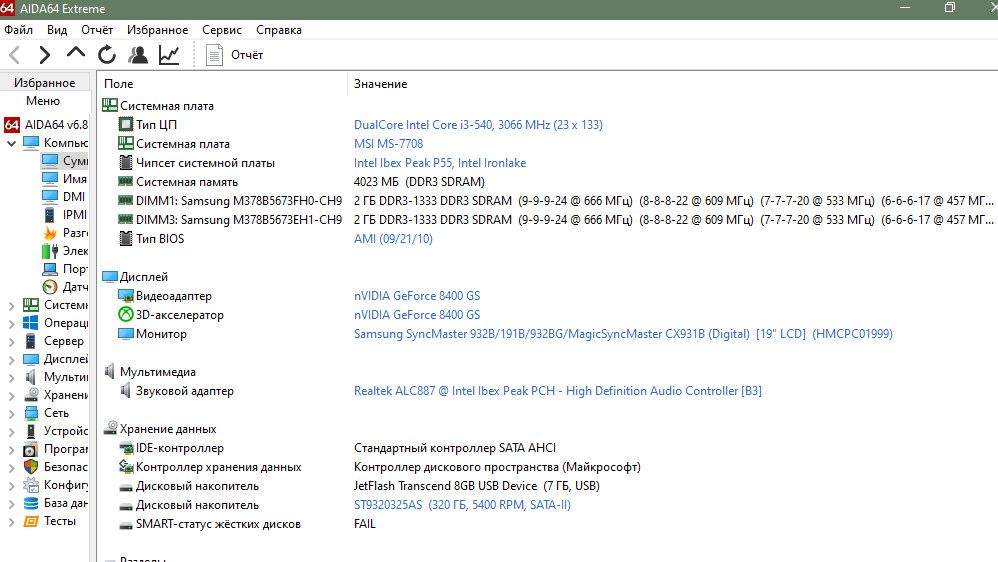Switch to the Избранное sidebar tab
Image resolution: width=998 pixels, height=562 pixels.
(x=45, y=83)
